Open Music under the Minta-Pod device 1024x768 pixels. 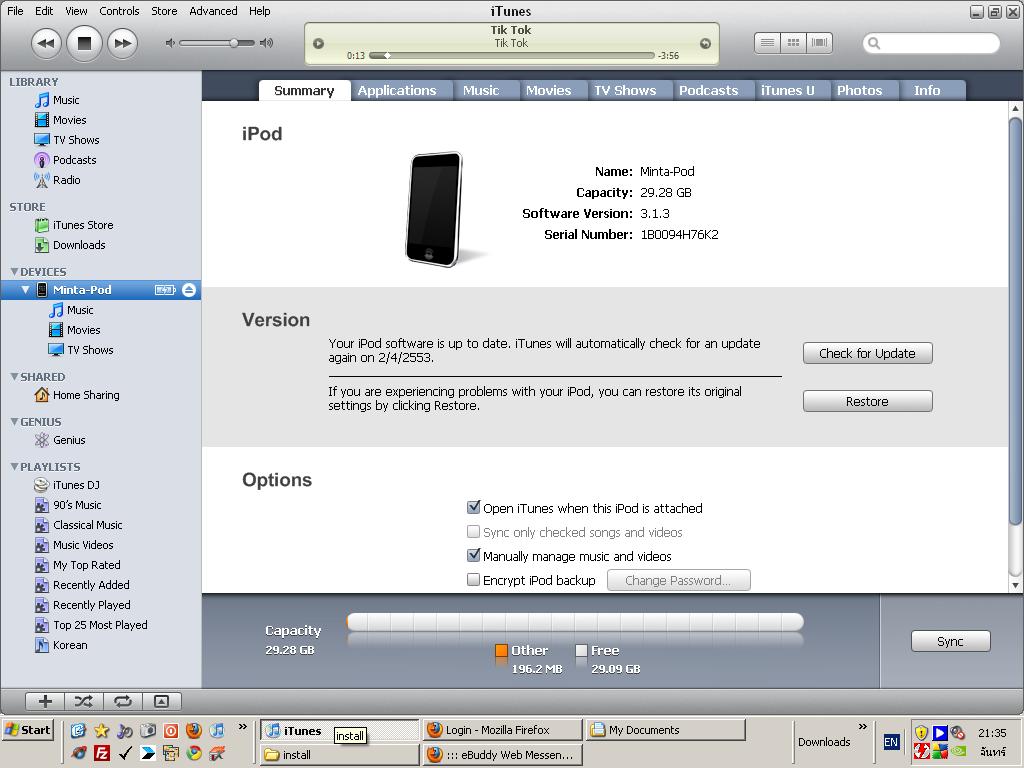pyautogui.click(x=80, y=310)
